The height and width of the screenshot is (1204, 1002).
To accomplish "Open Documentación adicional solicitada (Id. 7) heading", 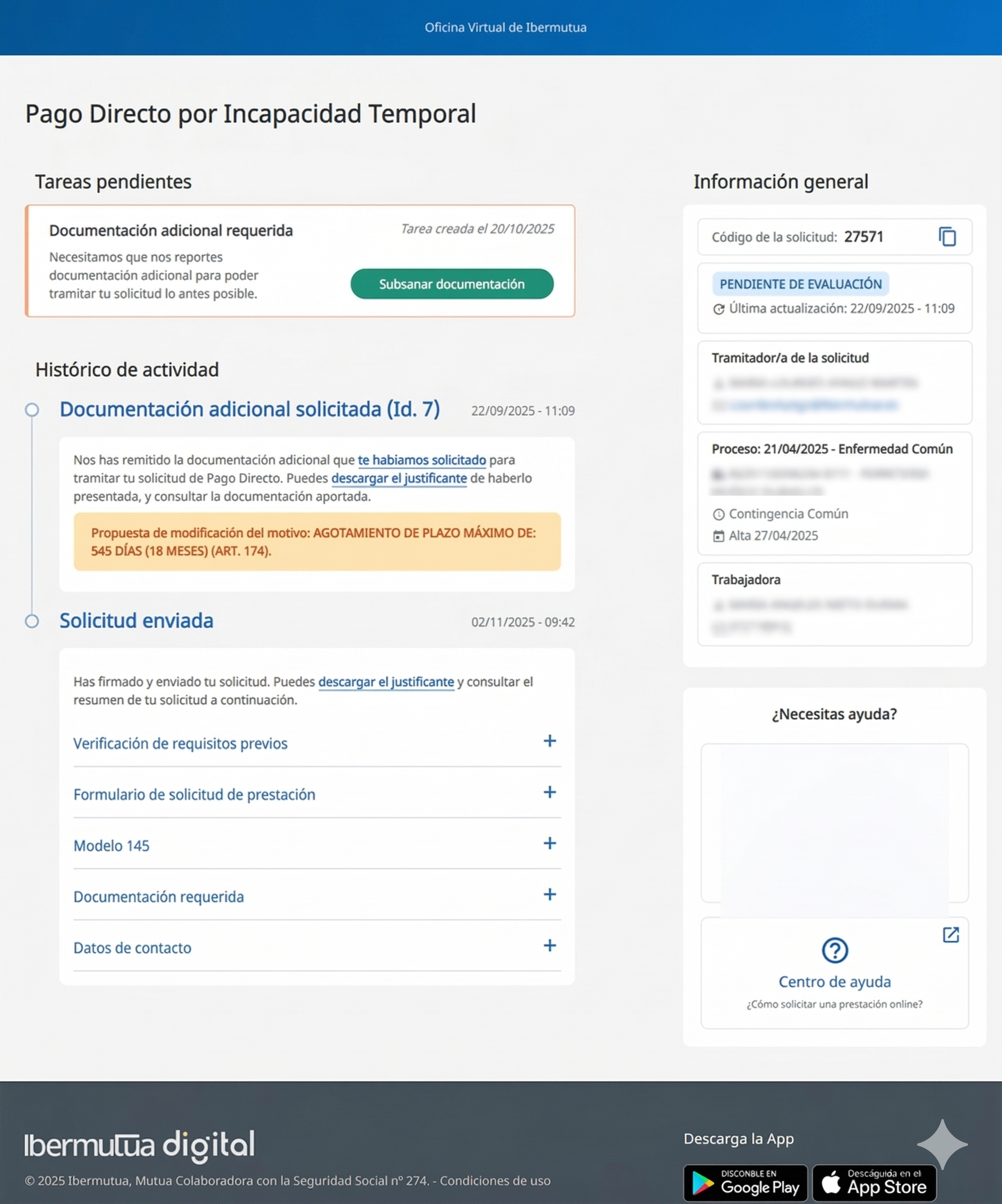I will [x=250, y=409].
